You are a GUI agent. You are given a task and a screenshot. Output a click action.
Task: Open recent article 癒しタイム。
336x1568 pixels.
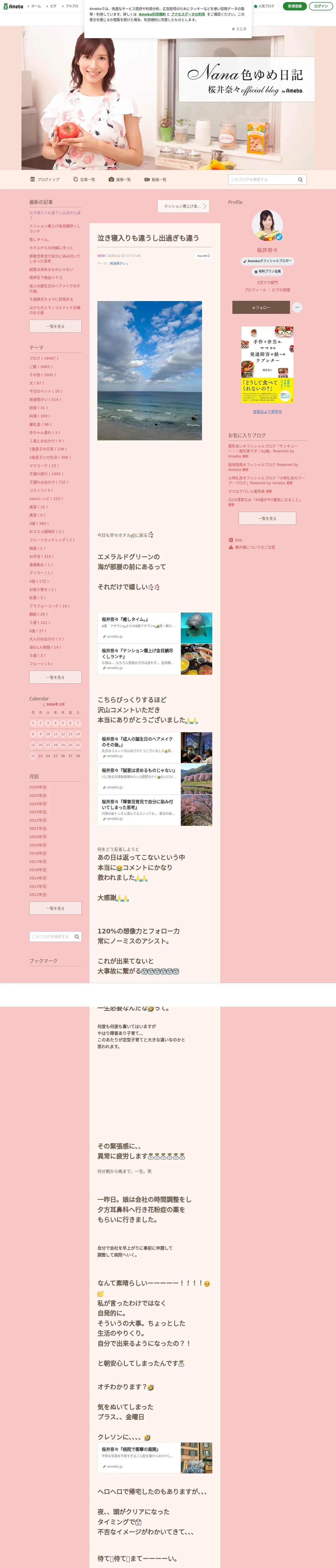[x=39, y=240]
